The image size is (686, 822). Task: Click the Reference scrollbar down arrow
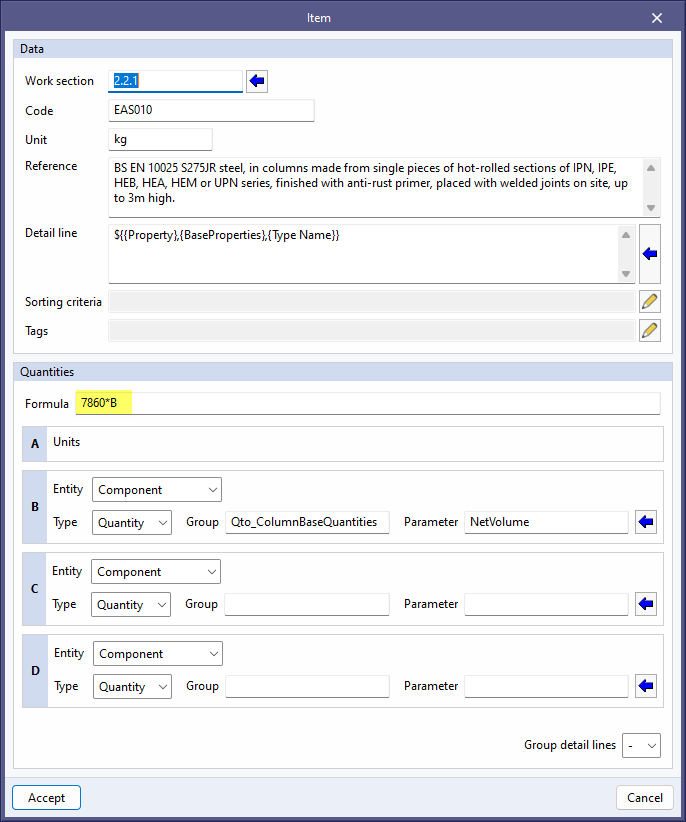[651, 208]
